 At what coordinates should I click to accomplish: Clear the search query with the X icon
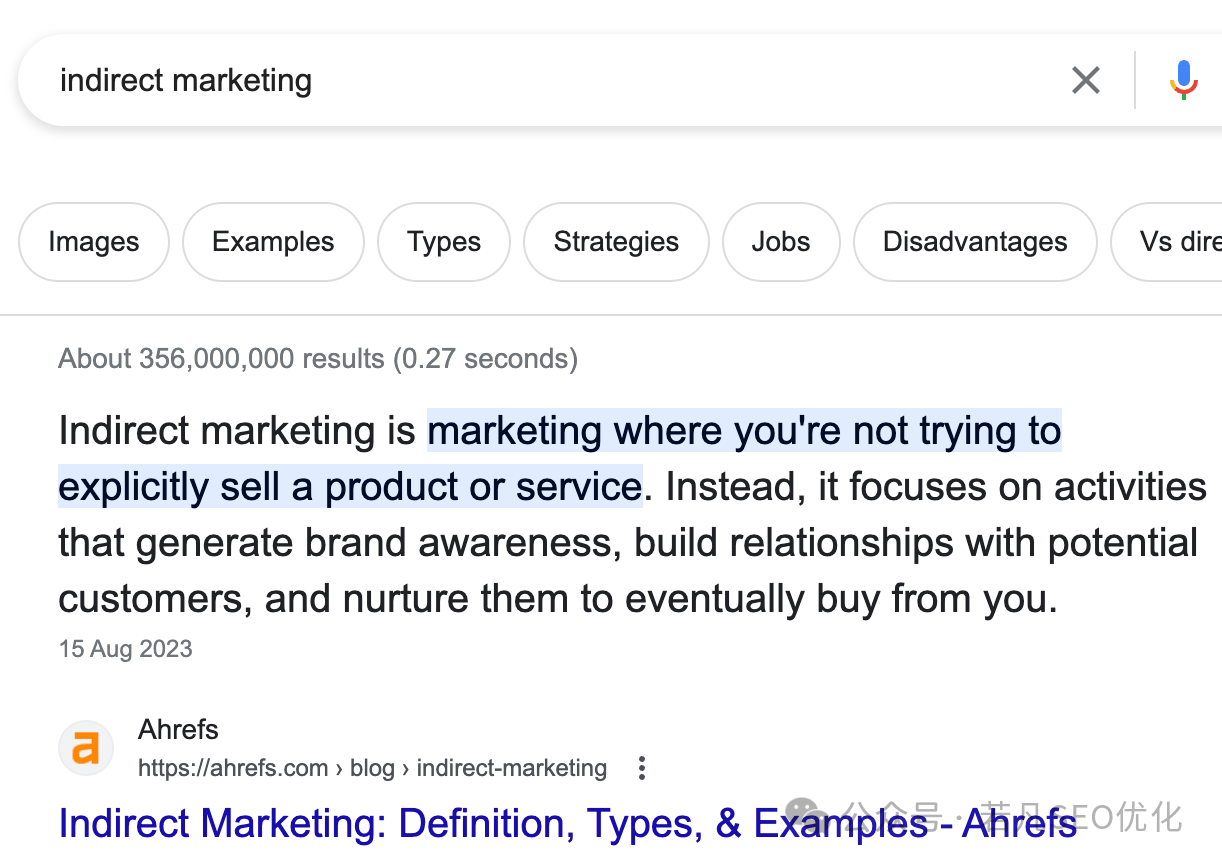tap(1086, 80)
